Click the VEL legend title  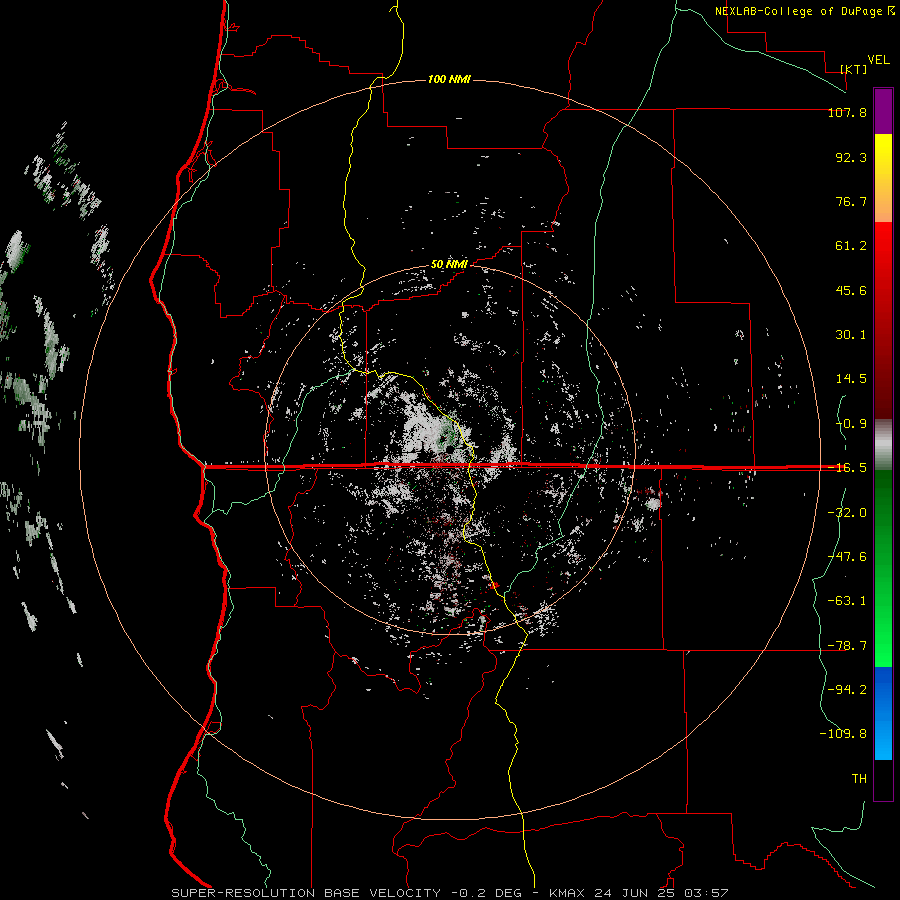pyautogui.click(x=878, y=60)
